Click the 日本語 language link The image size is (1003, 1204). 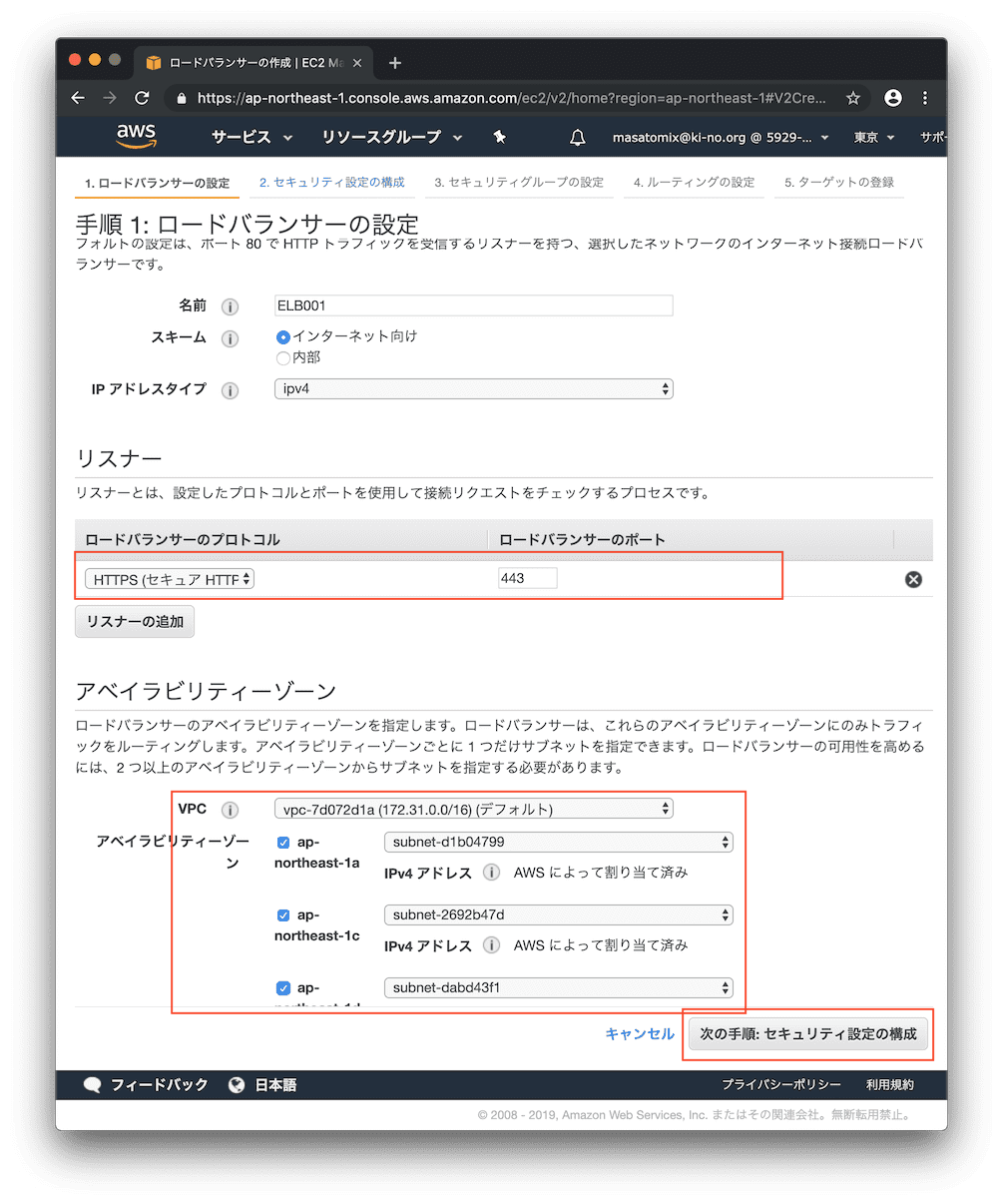[275, 1085]
